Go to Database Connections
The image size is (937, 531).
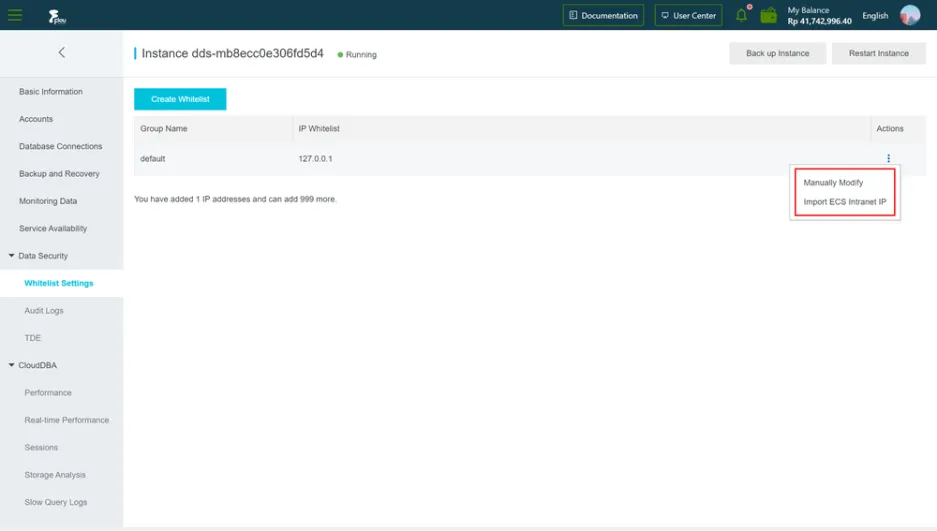pos(60,146)
